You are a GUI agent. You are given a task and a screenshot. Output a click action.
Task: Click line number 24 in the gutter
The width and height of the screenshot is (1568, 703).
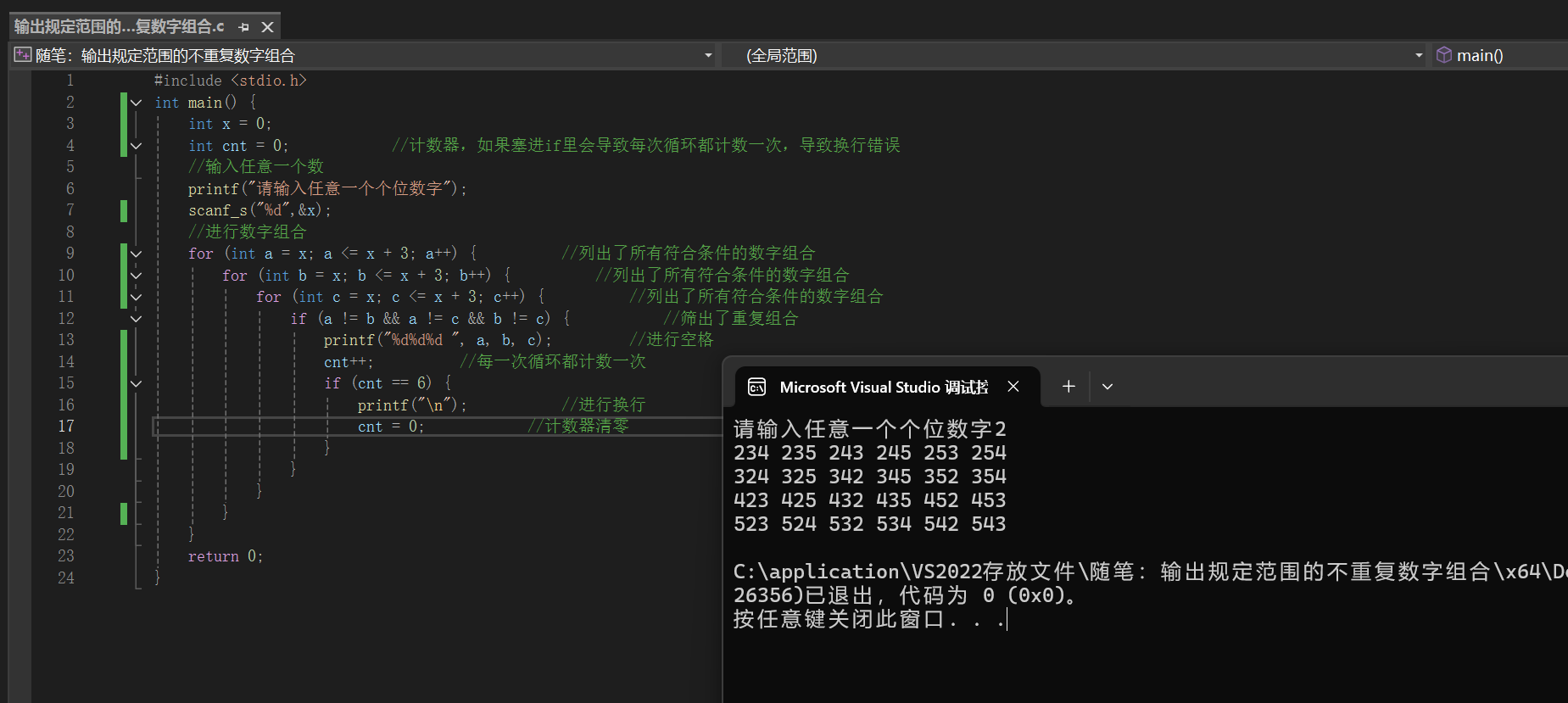[66, 577]
